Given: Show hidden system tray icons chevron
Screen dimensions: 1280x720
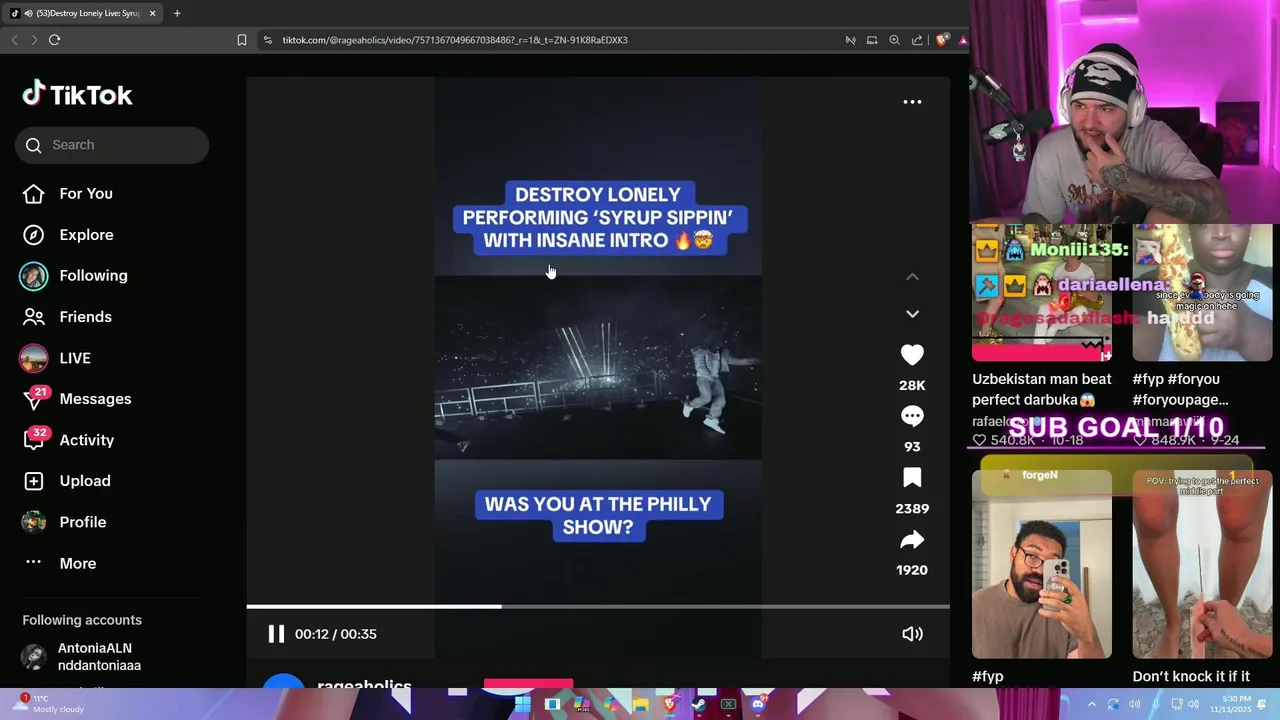Looking at the screenshot, I should click(x=1092, y=704).
